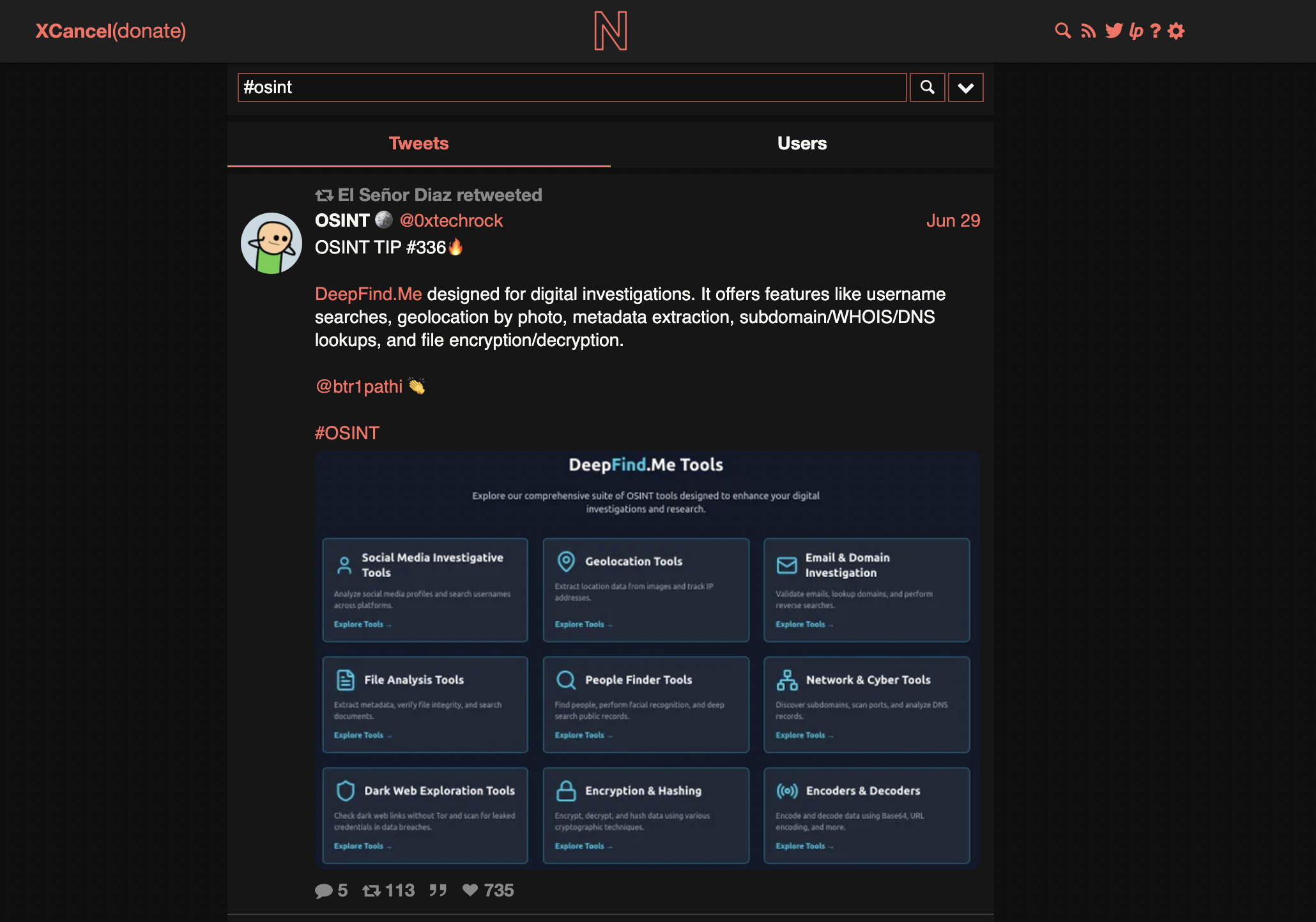Open the RSS feed icon
This screenshot has height=922, width=1316.
(x=1088, y=31)
